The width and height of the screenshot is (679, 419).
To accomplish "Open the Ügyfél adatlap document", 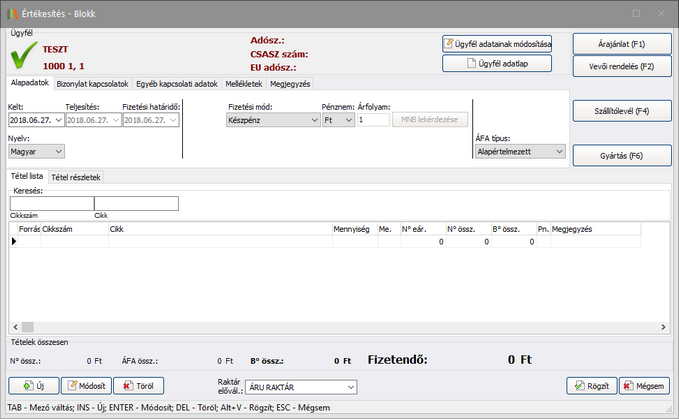I will click(497, 63).
